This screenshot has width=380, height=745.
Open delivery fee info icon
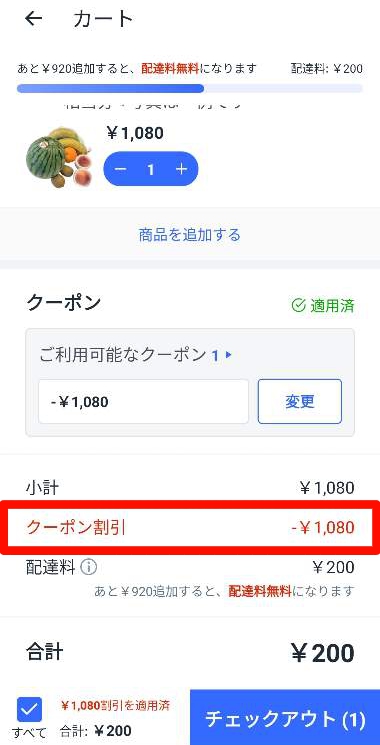pyautogui.click(x=89, y=567)
